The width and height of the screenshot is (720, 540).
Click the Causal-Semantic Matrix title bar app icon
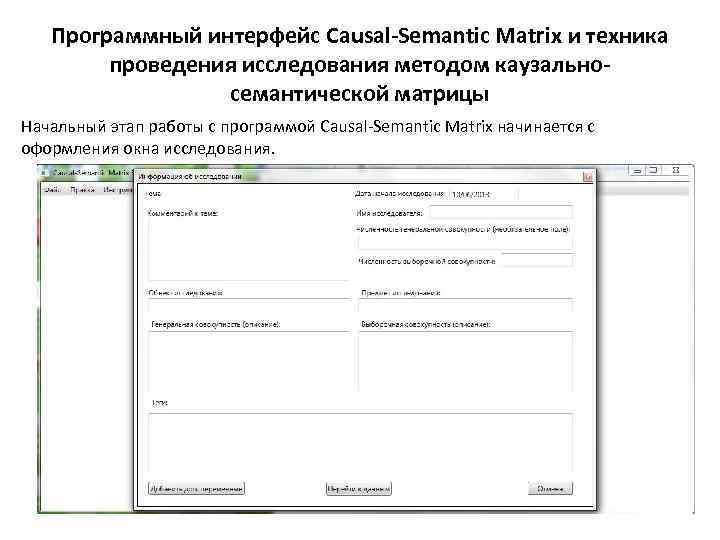[44, 173]
